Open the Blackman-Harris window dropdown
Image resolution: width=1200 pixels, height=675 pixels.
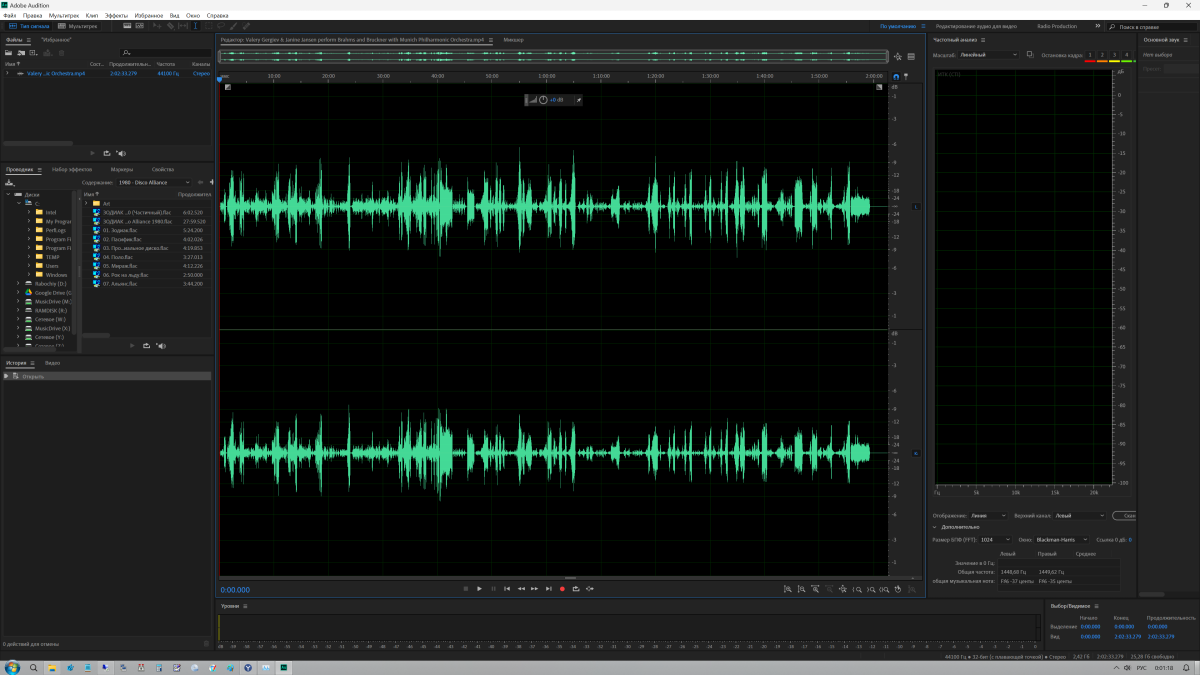pyautogui.click(x=1063, y=540)
